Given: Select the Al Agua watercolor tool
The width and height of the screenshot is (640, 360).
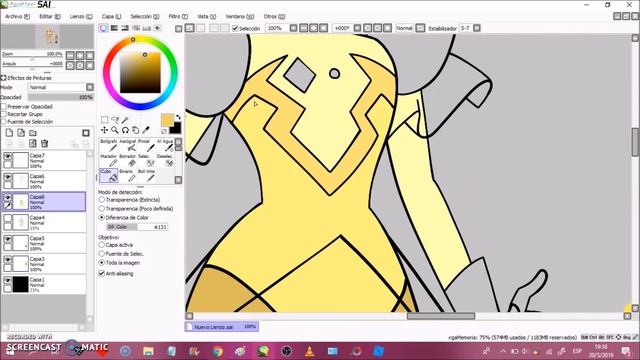Looking at the screenshot, I should 165,146.
